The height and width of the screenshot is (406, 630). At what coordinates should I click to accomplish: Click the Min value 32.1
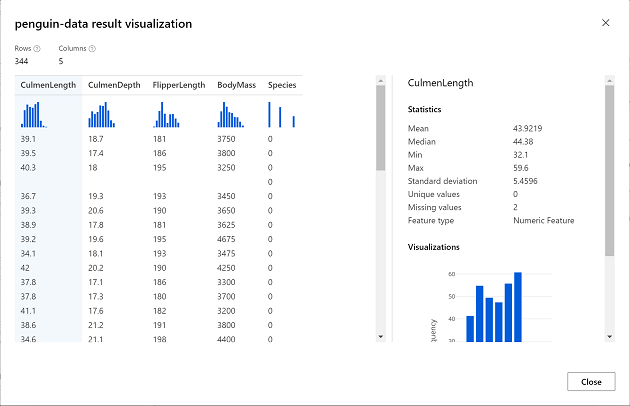click(520, 155)
